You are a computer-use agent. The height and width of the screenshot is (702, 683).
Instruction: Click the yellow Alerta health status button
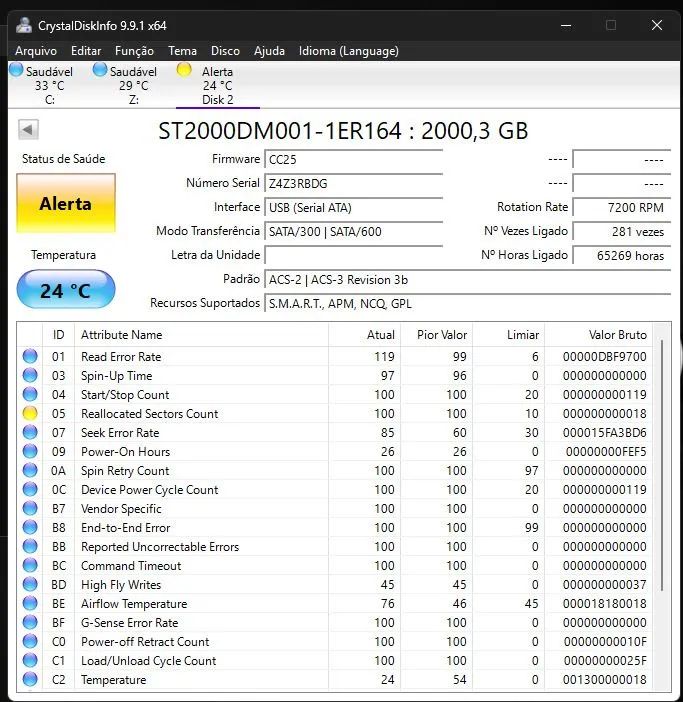point(66,203)
